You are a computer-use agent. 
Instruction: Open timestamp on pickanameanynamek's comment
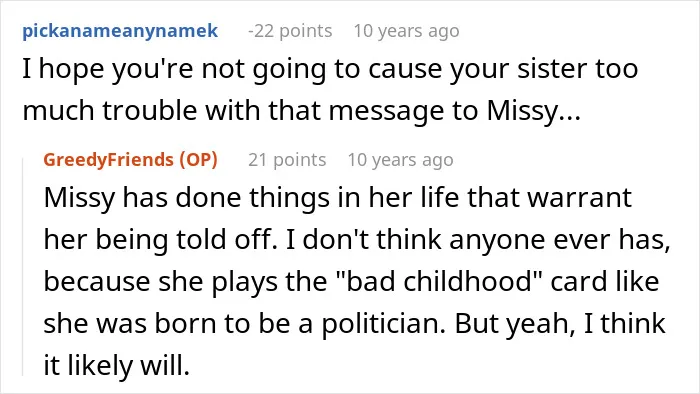[406, 31]
